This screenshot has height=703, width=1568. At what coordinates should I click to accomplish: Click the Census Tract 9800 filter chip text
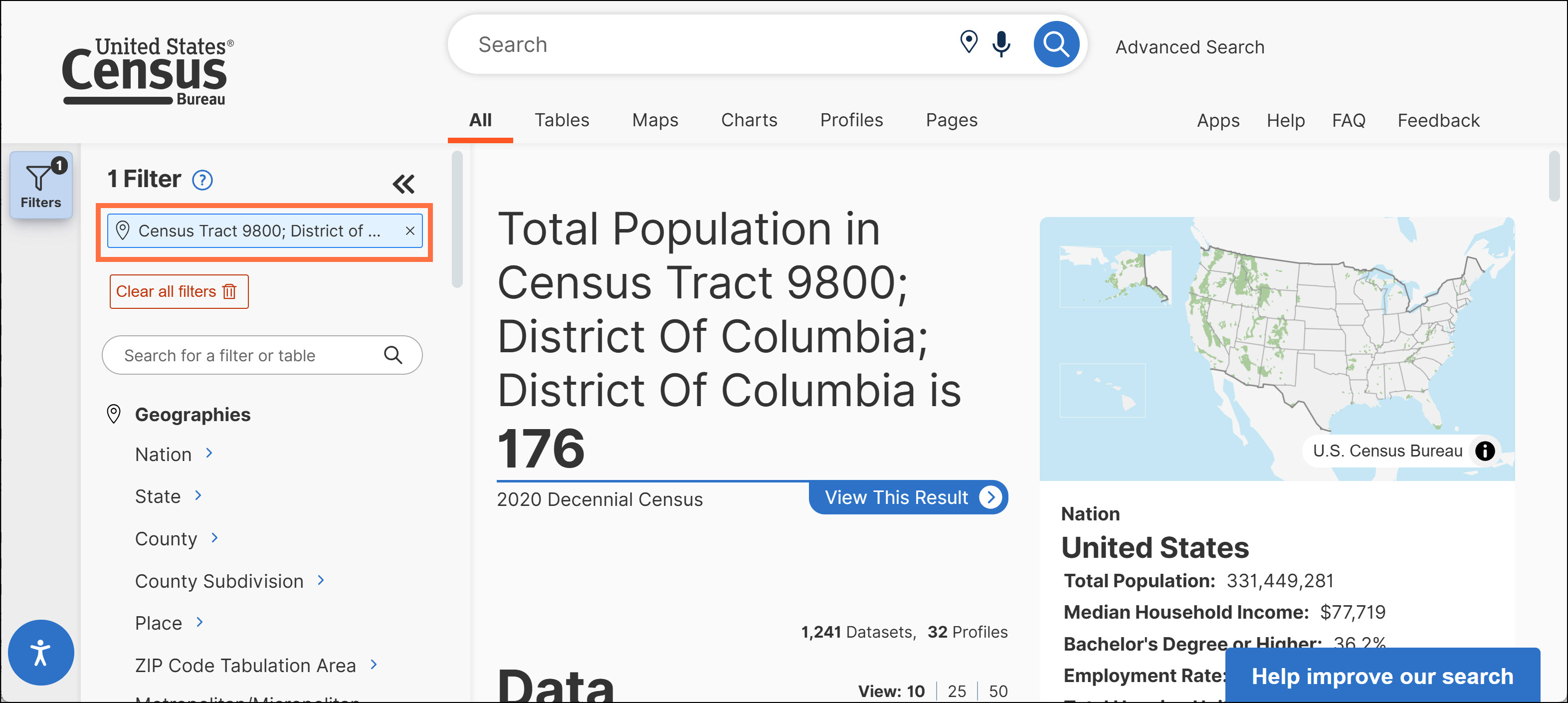[x=259, y=231]
